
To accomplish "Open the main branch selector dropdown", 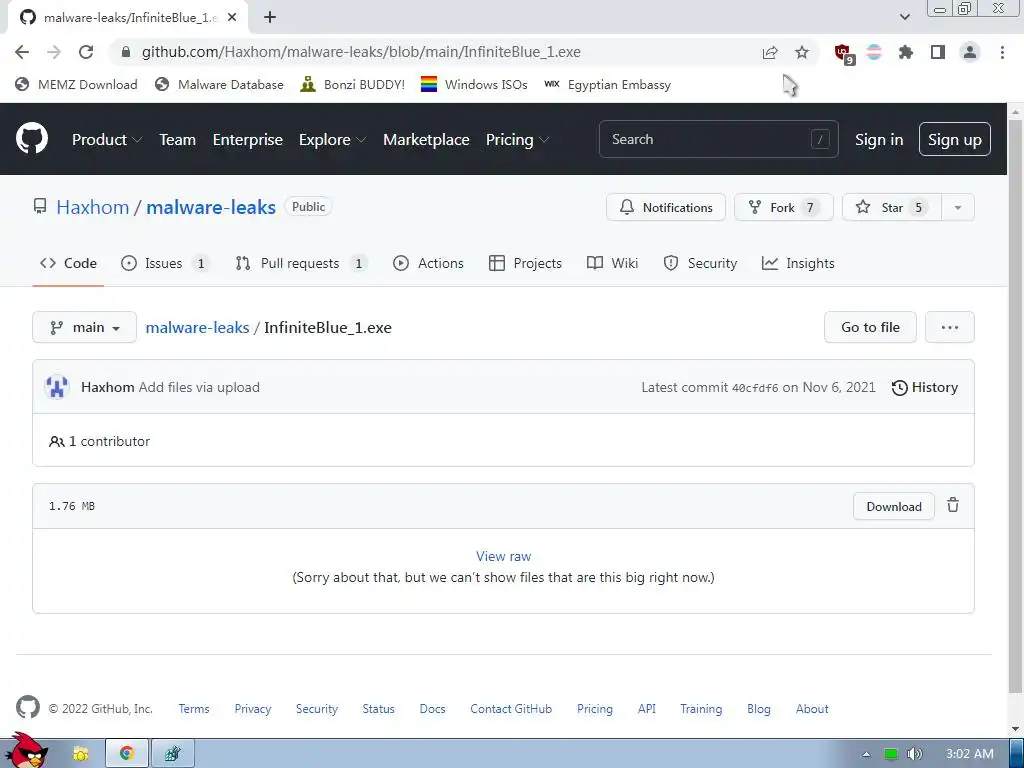I will pos(84,327).
